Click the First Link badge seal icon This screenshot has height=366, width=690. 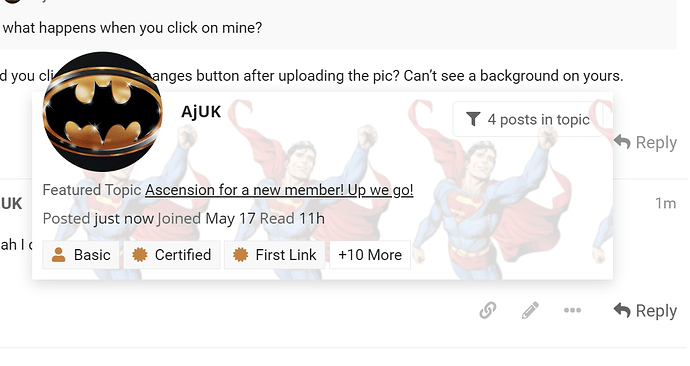pos(240,255)
